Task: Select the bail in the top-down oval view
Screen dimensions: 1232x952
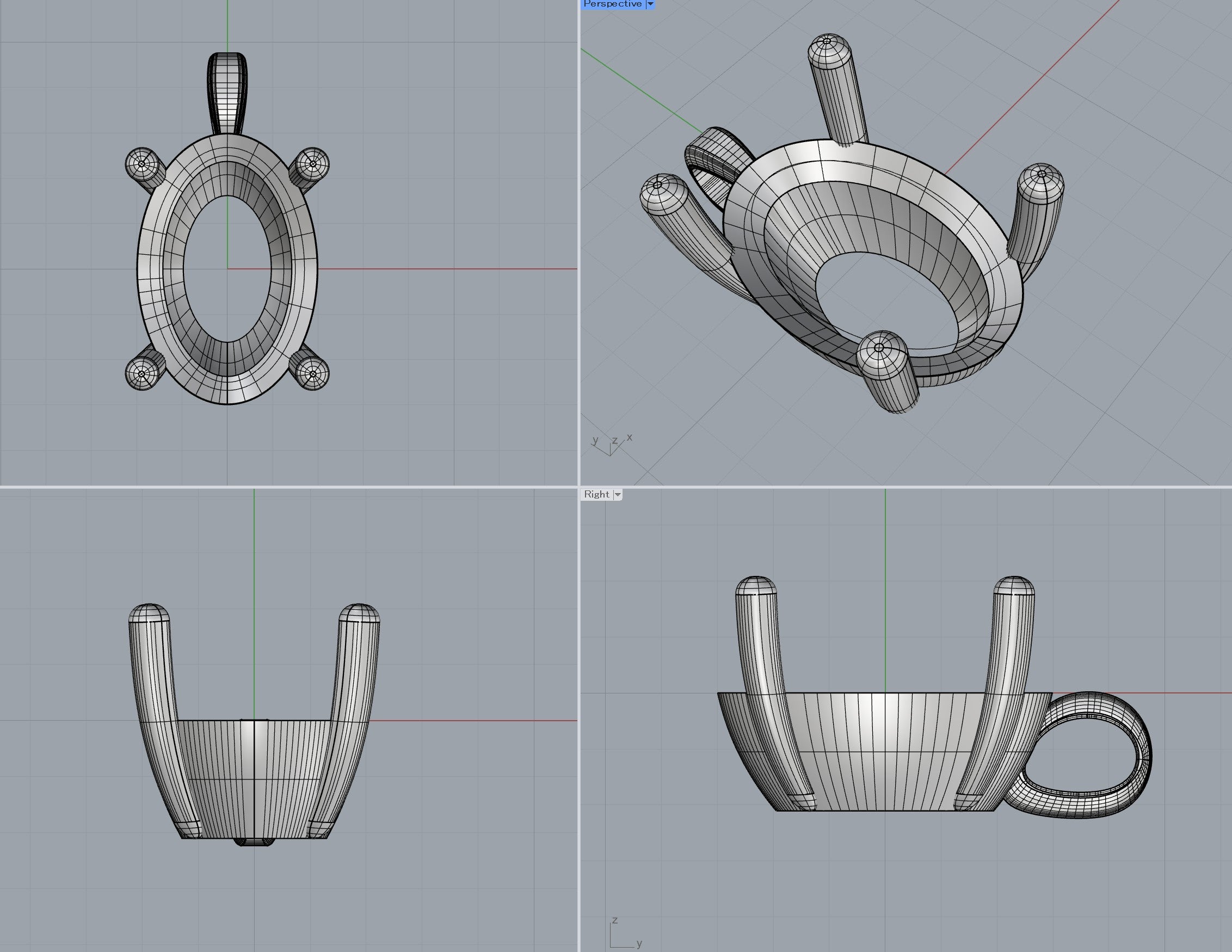Action: pyautogui.click(x=227, y=94)
